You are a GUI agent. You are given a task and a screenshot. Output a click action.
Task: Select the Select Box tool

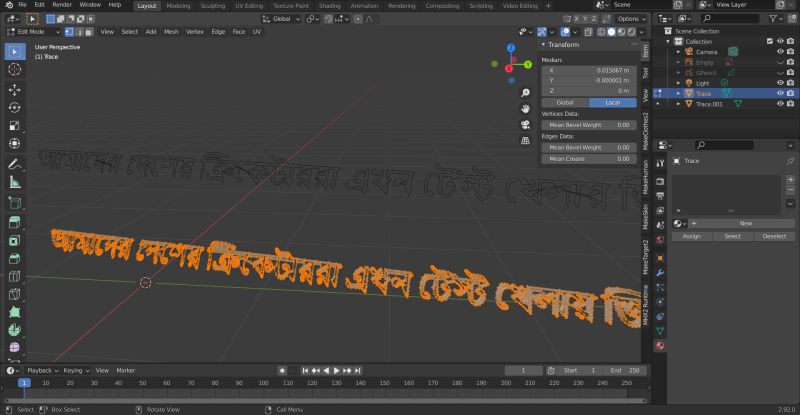coord(15,52)
